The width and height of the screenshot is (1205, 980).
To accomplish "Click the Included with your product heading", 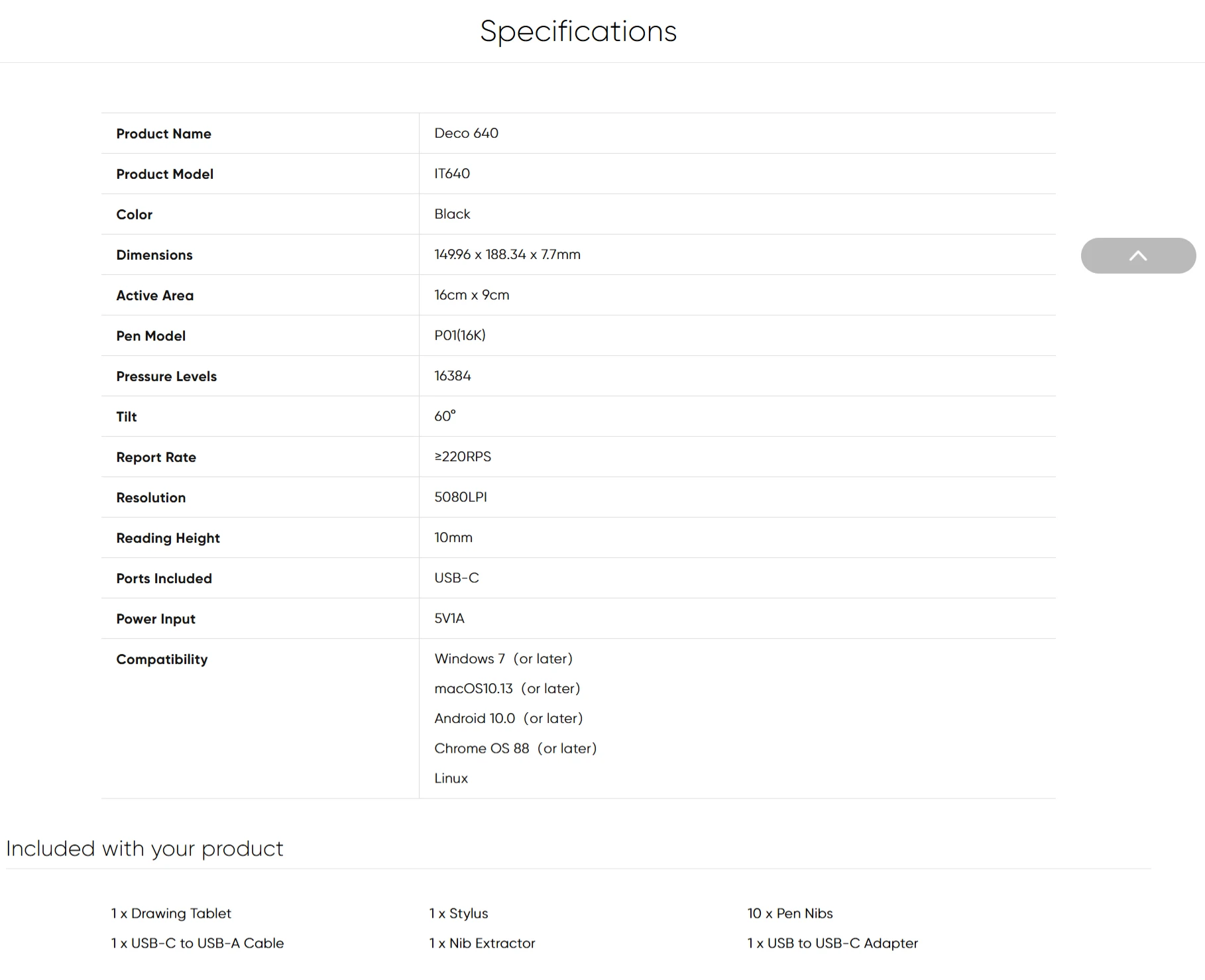I will tap(144, 849).
